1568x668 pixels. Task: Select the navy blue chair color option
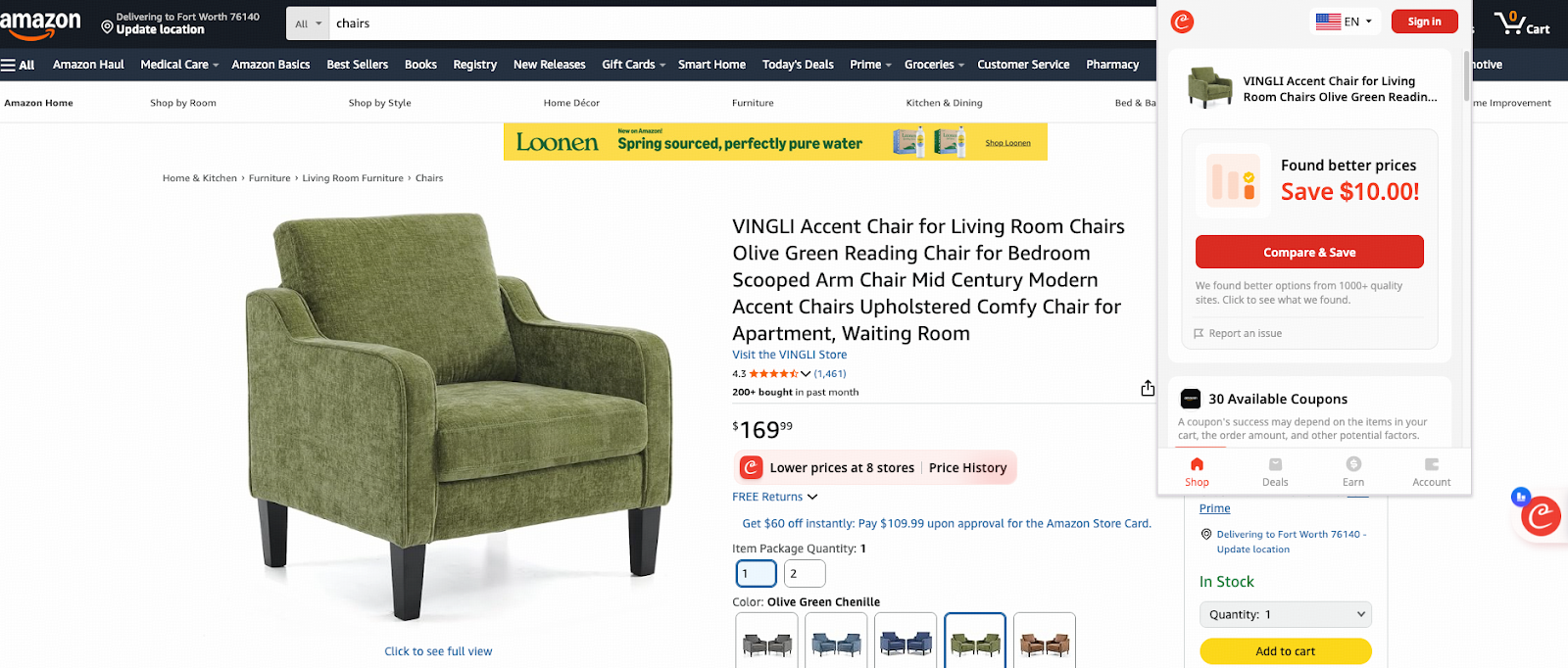click(x=906, y=642)
